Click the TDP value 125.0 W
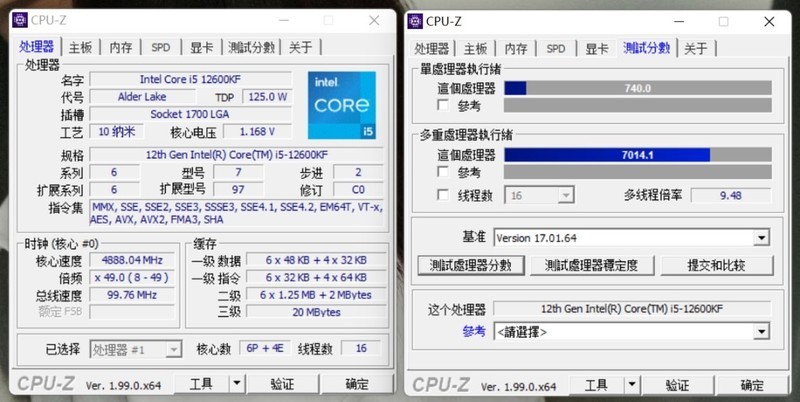The width and height of the screenshot is (800, 402). pos(267,96)
